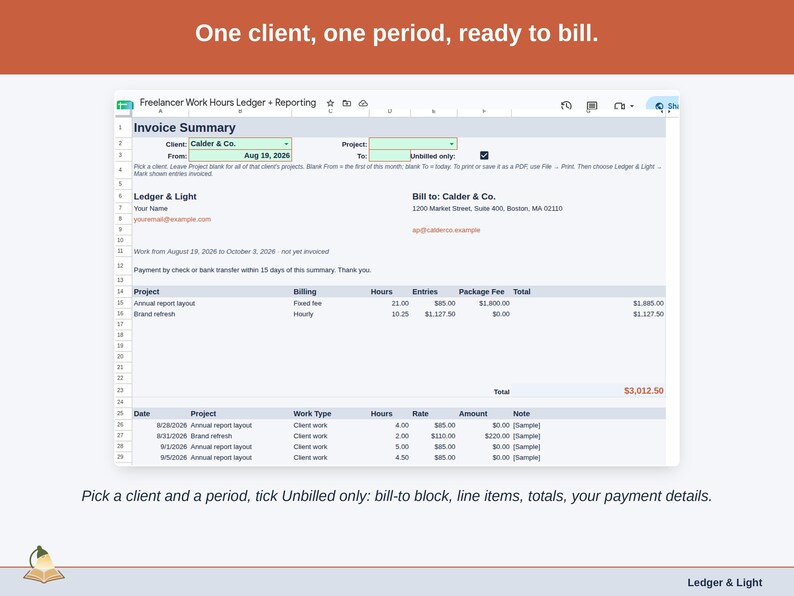Click the Your Name cell

(x=150, y=208)
